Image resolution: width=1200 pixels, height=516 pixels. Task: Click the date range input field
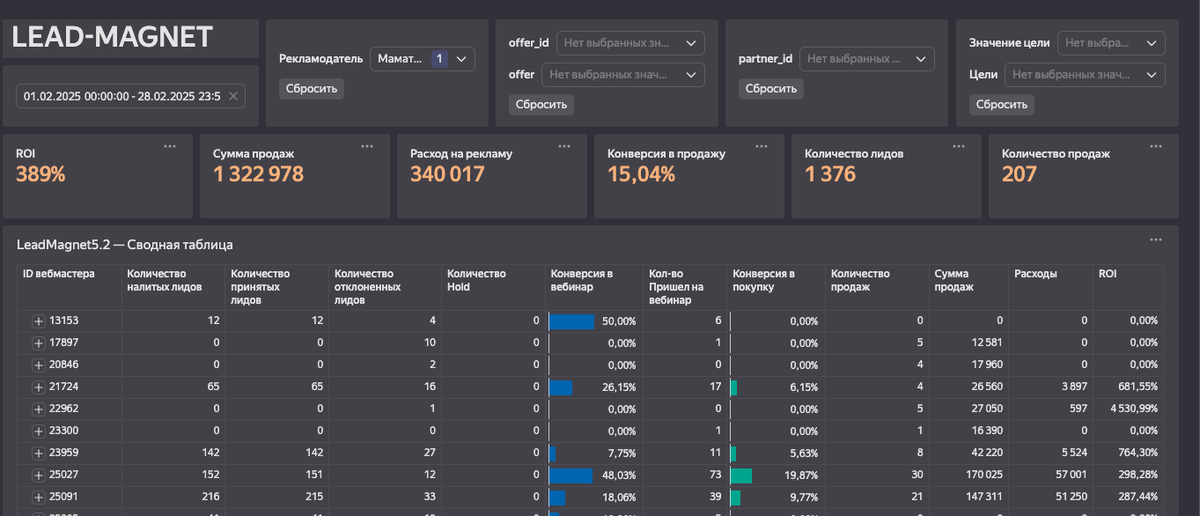click(x=130, y=96)
